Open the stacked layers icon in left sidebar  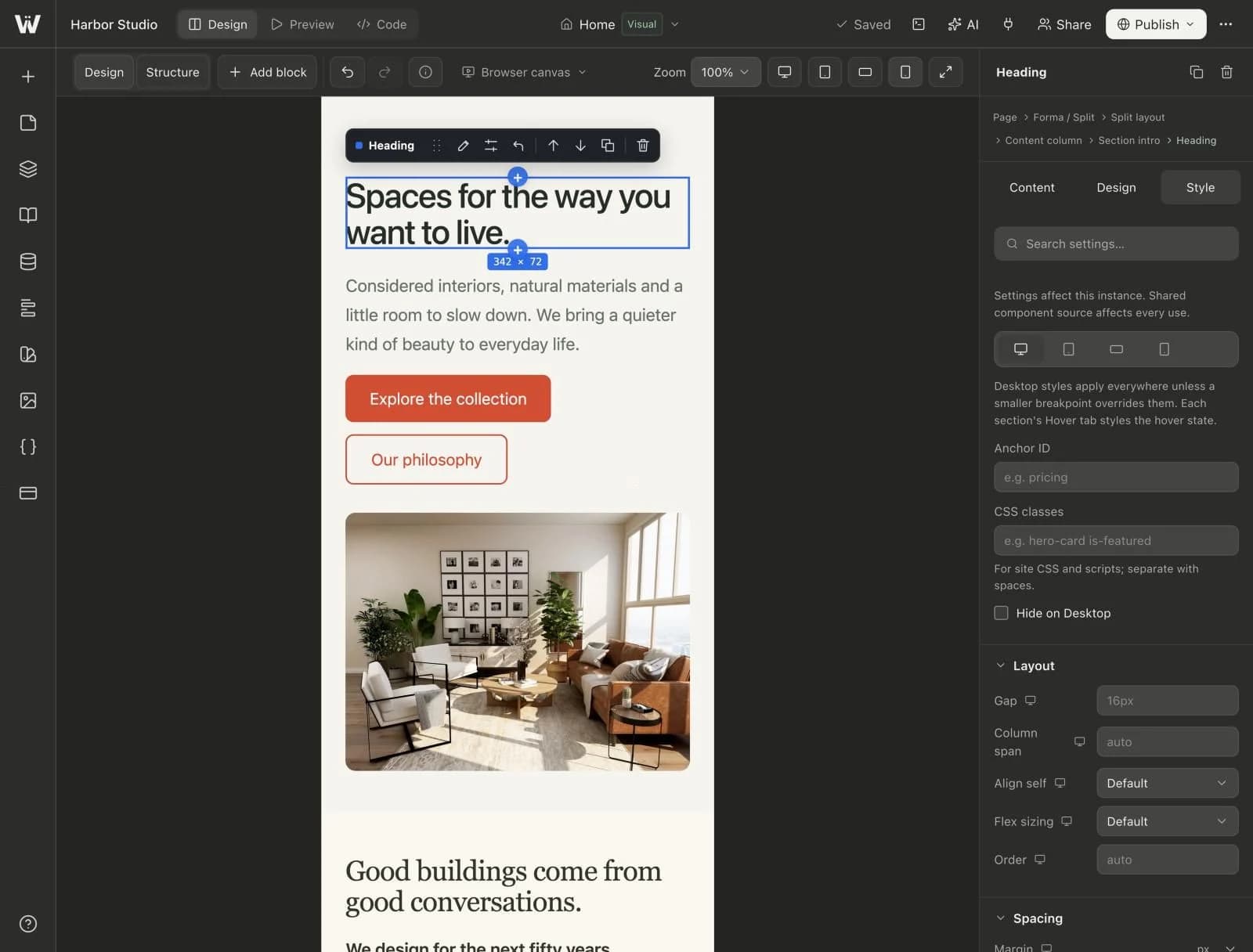[28, 169]
